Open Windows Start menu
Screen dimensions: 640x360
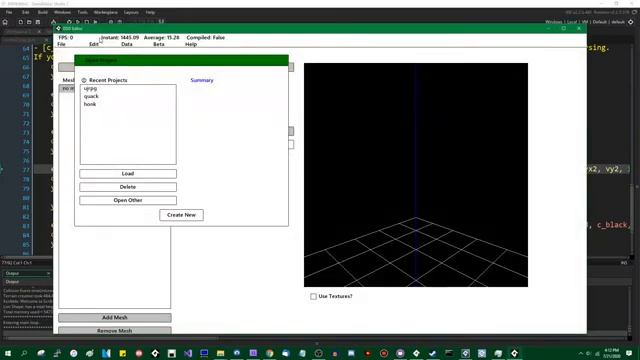click(x=8, y=353)
